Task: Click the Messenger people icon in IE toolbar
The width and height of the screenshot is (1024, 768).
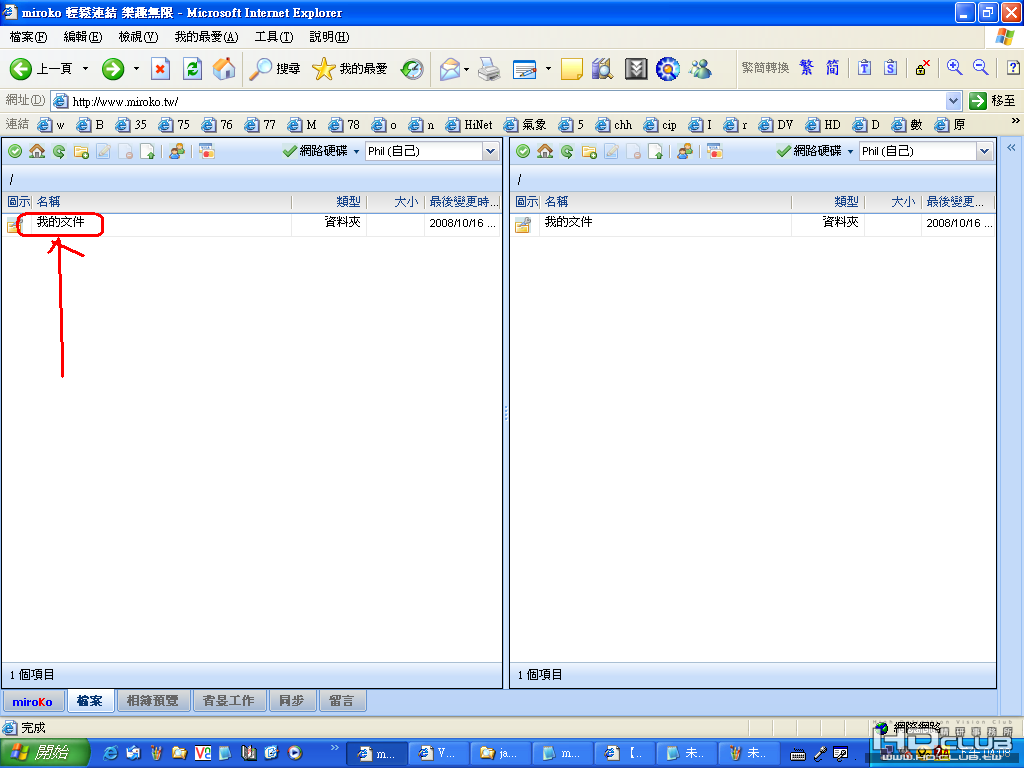Action: [700, 69]
